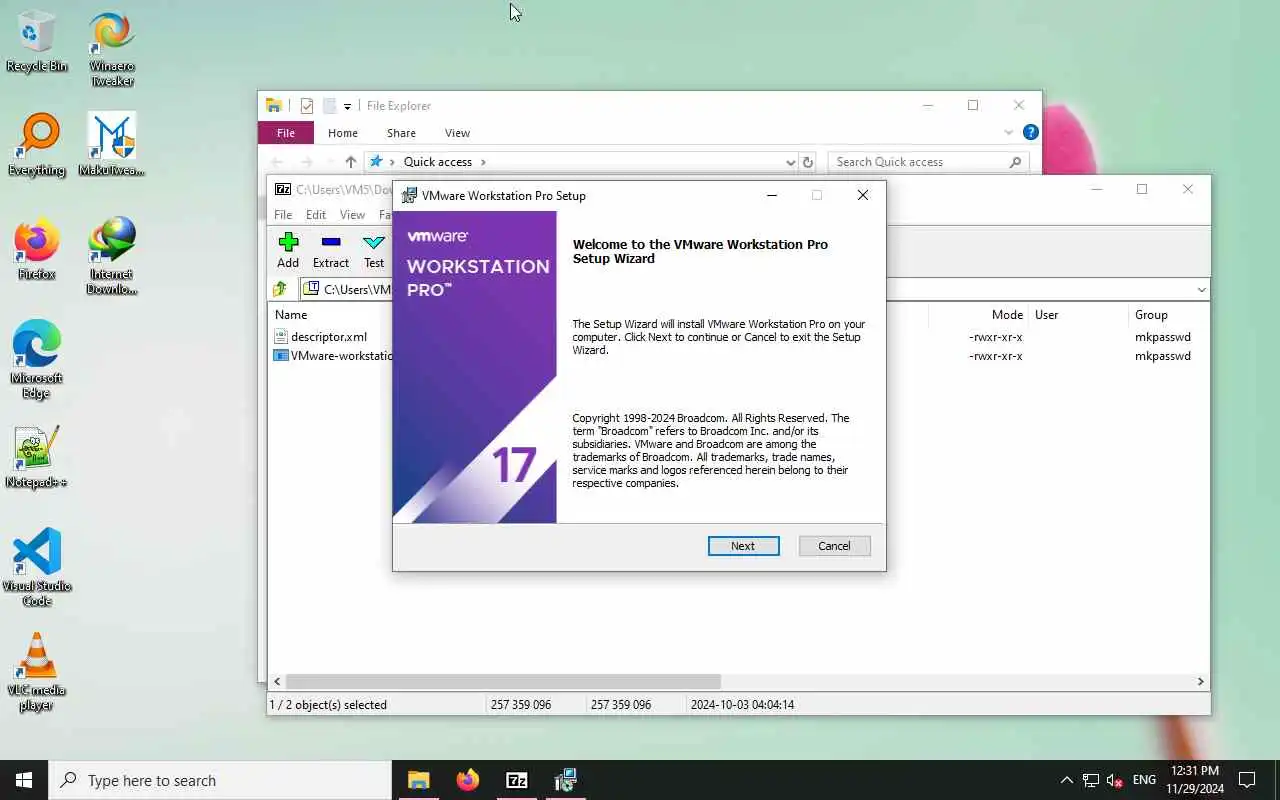
Task: Click the User column header in 7-Zip
Action: [x=1047, y=315]
